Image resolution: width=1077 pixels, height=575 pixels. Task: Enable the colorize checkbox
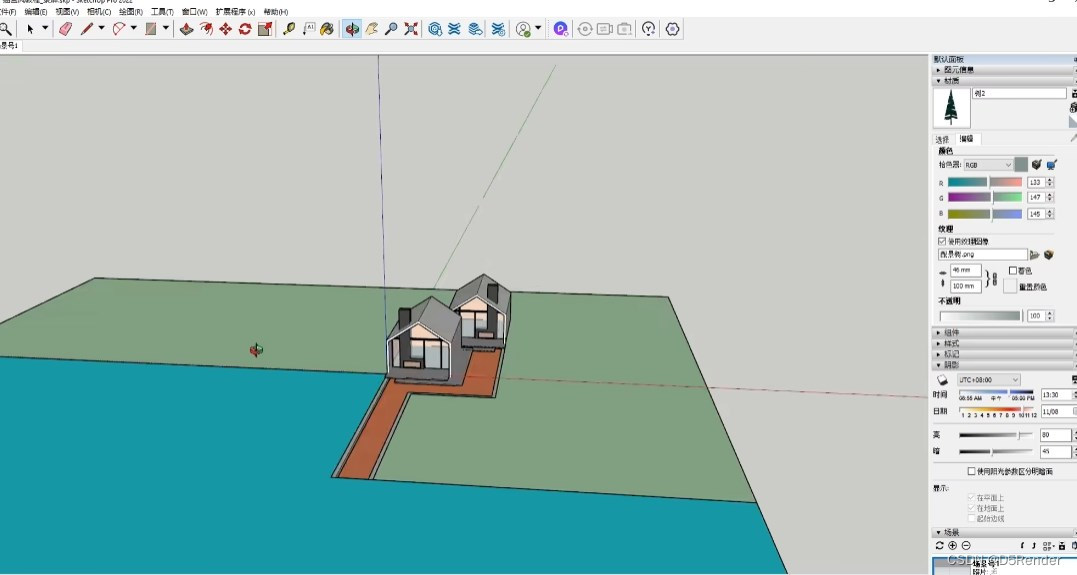tap(1012, 271)
